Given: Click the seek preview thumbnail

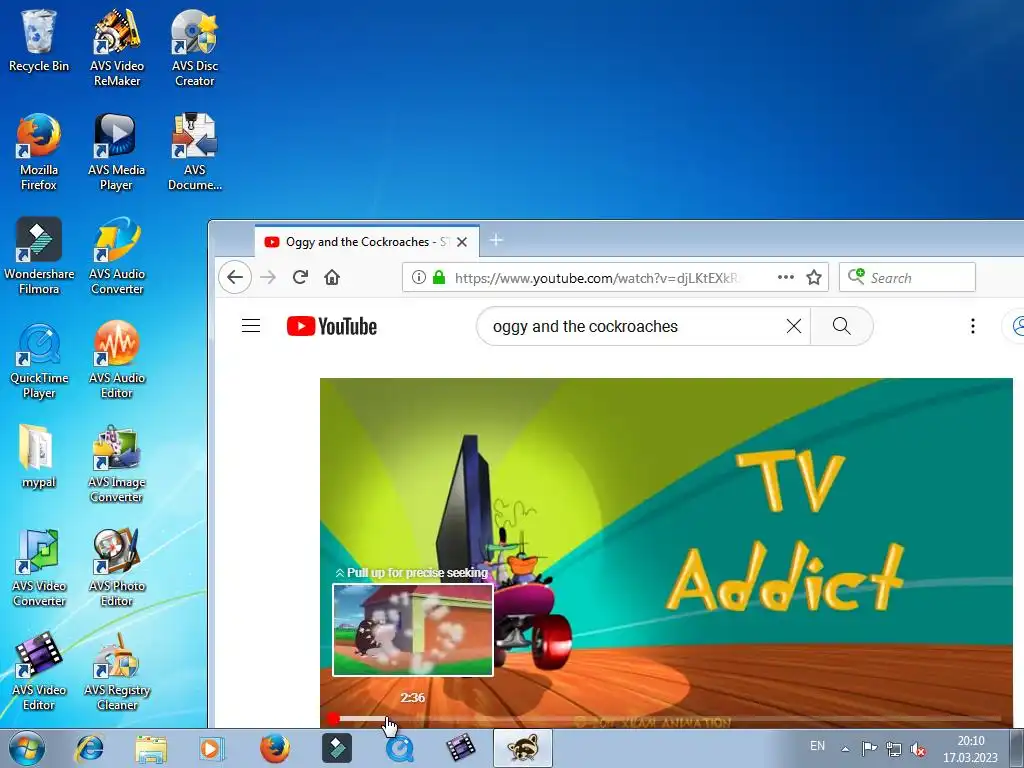Looking at the screenshot, I should 413,630.
